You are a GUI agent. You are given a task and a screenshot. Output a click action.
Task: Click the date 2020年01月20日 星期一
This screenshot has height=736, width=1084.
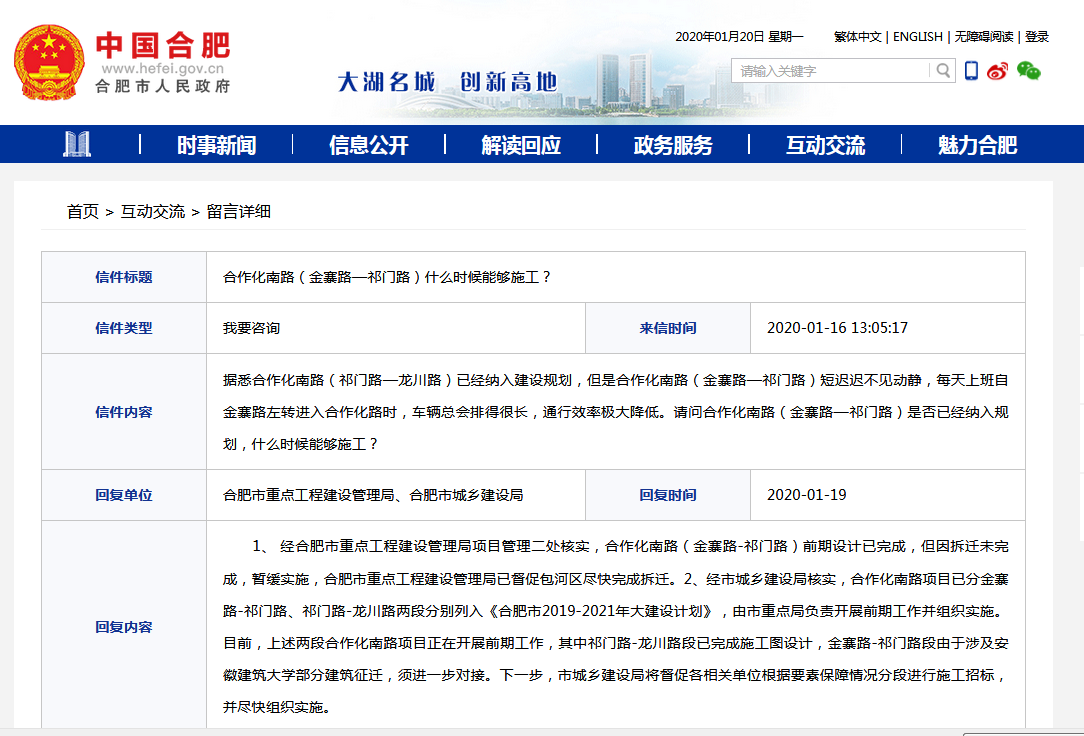point(739,37)
